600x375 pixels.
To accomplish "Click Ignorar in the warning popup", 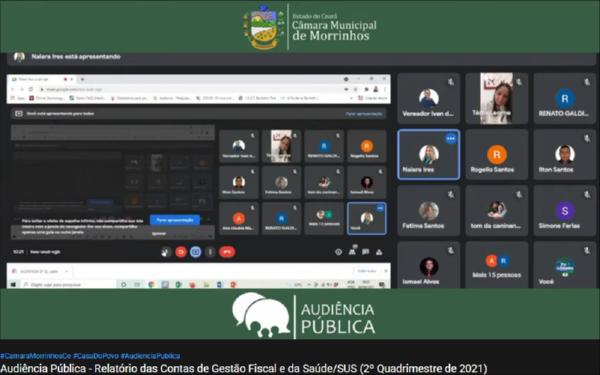I will pyautogui.click(x=159, y=233).
